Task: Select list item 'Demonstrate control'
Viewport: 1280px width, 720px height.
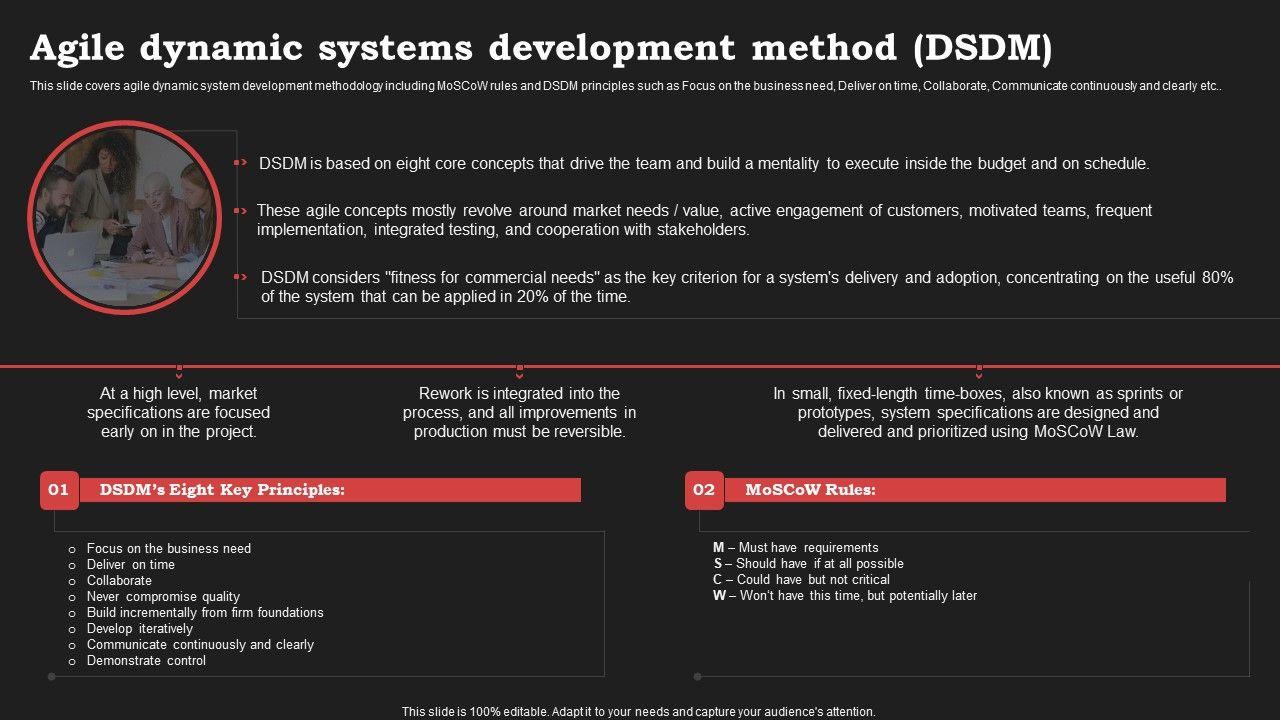Action: (x=146, y=661)
